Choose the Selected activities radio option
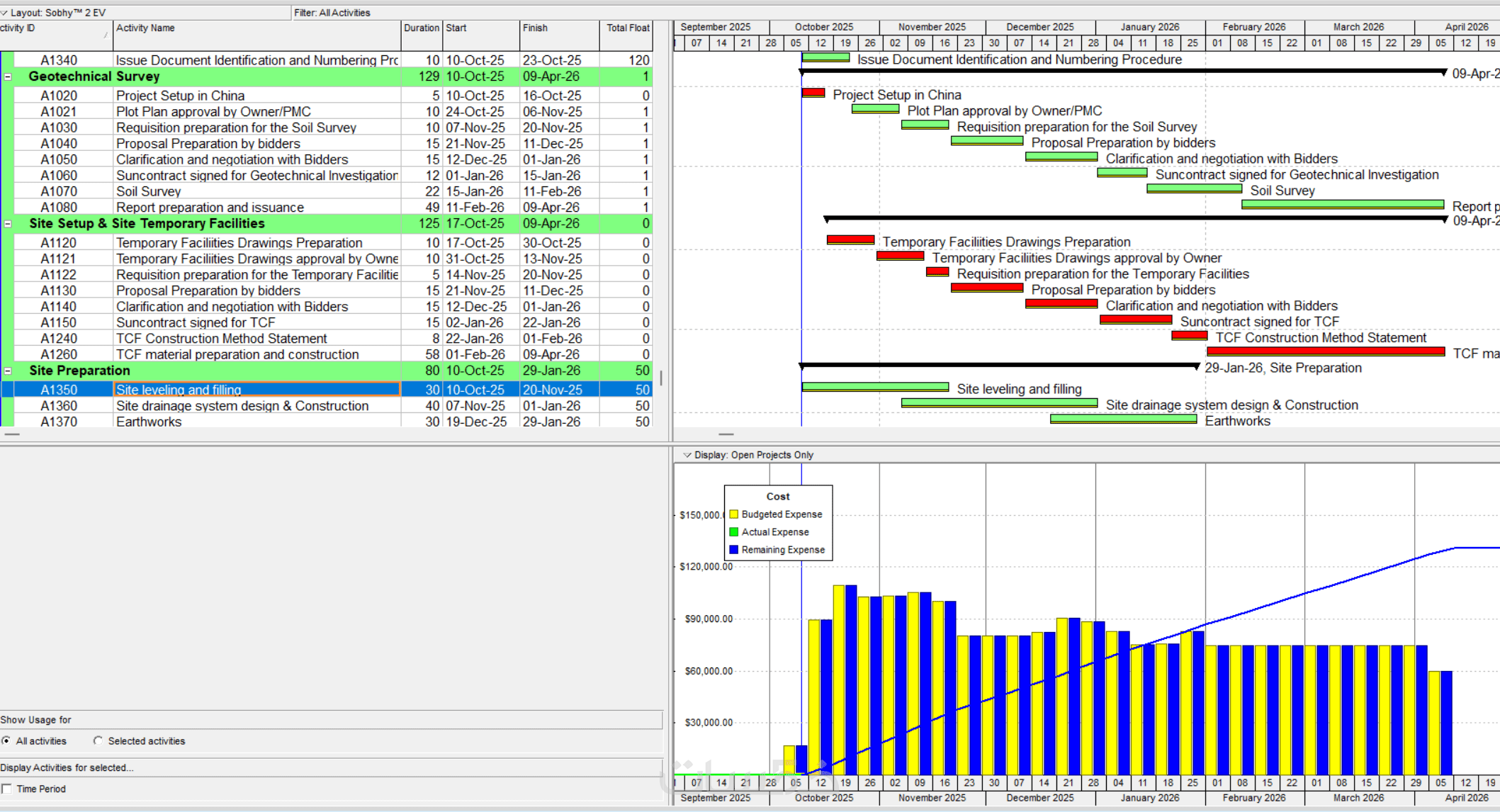Screen dimensions: 1500x812 coord(98,741)
